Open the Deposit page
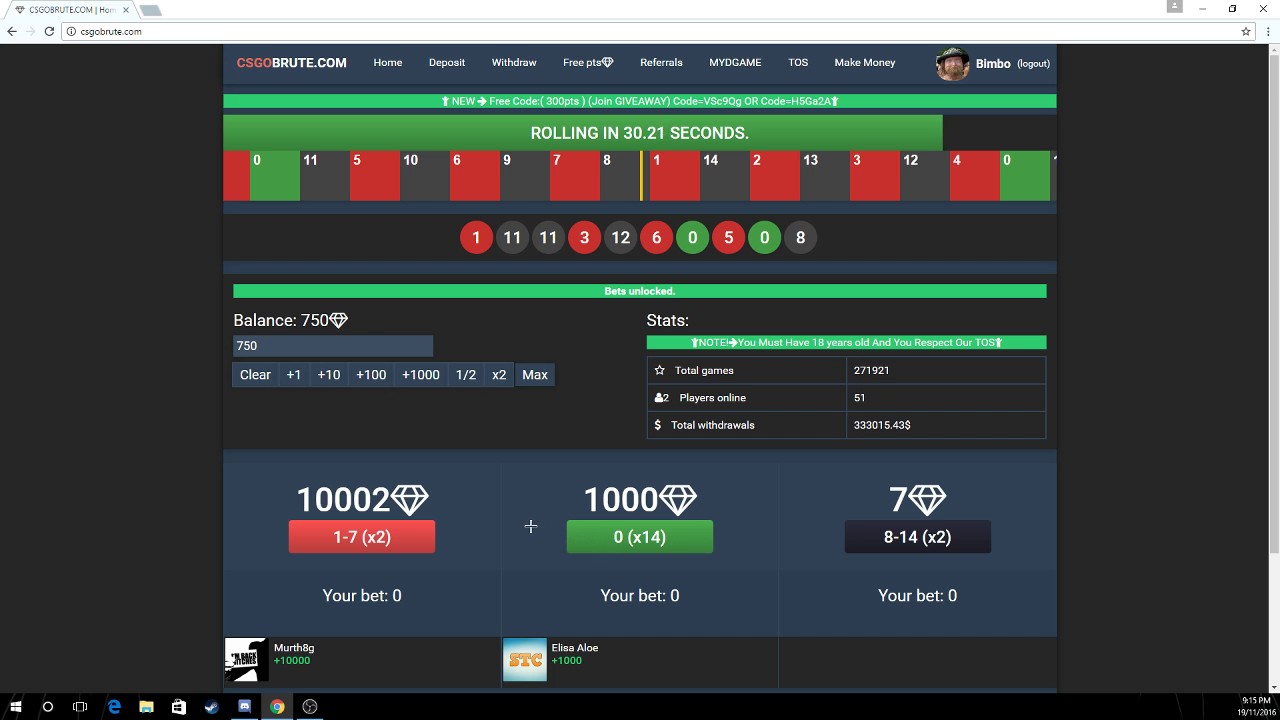This screenshot has width=1280, height=720. pos(447,62)
